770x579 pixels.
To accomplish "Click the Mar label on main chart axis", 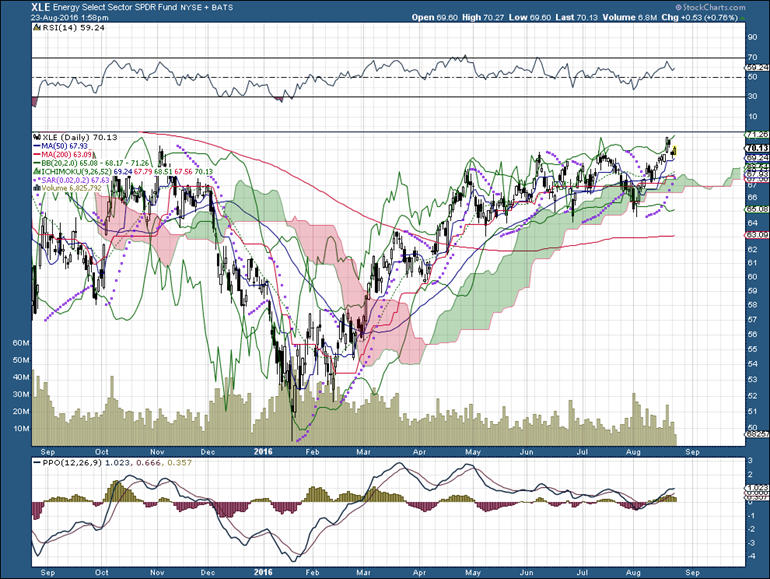I will coord(363,452).
